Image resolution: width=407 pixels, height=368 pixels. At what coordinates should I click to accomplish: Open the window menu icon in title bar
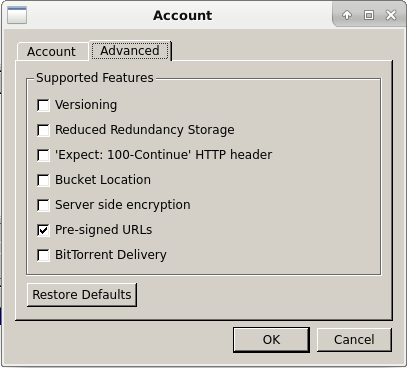tap(17, 15)
